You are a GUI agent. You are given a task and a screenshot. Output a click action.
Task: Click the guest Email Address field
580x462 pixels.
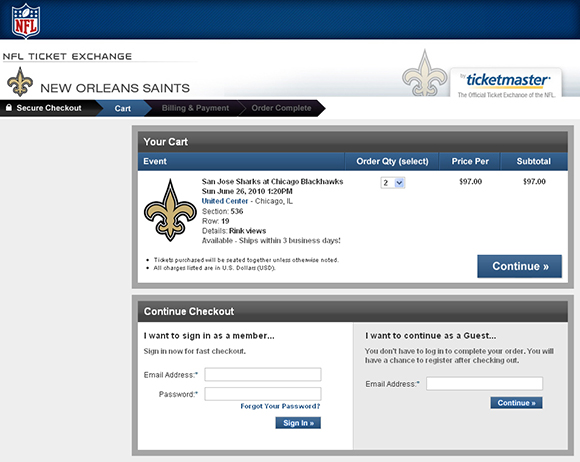tap(485, 384)
